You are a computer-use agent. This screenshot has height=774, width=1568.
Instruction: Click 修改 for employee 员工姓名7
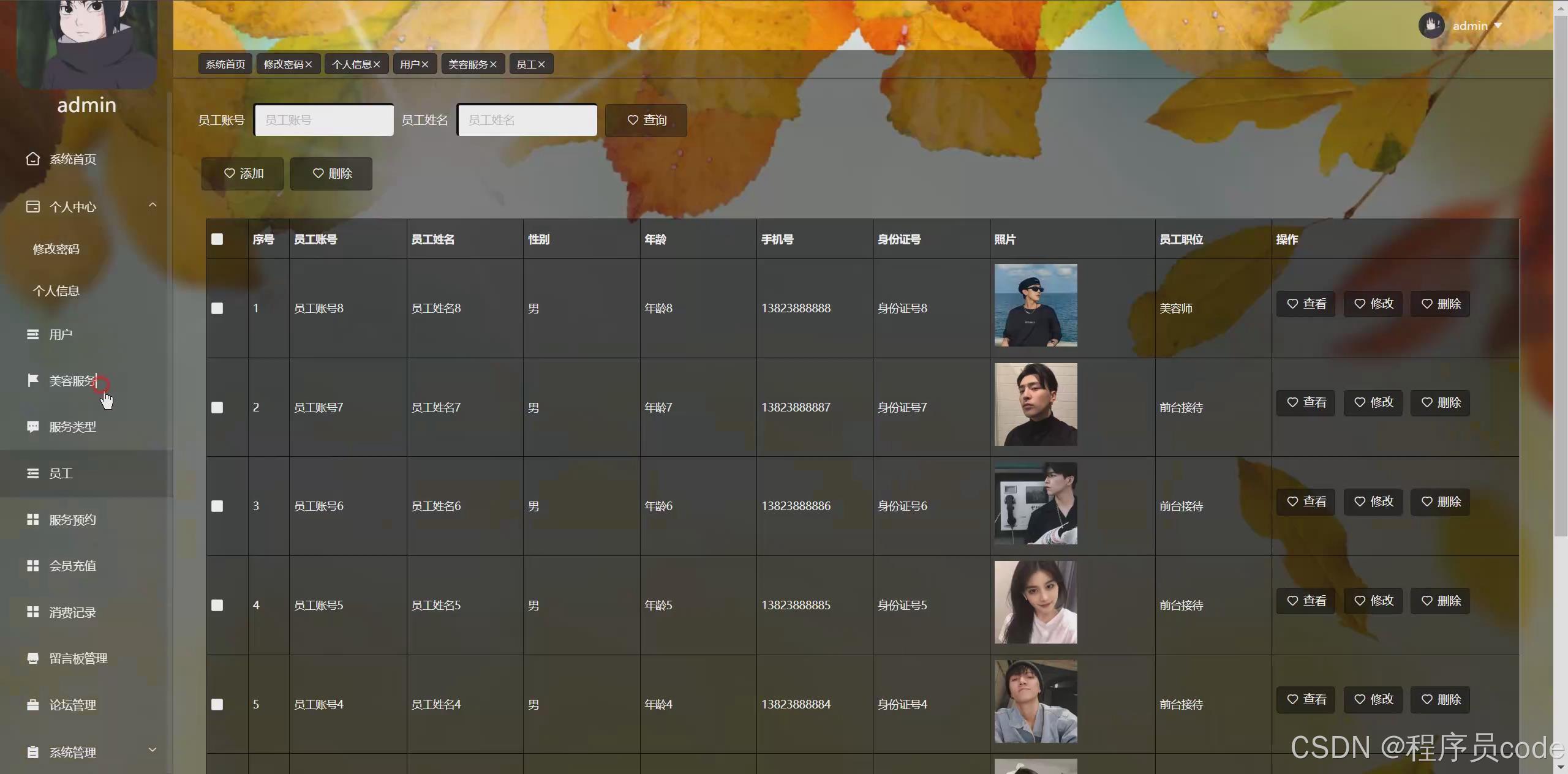point(1373,403)
